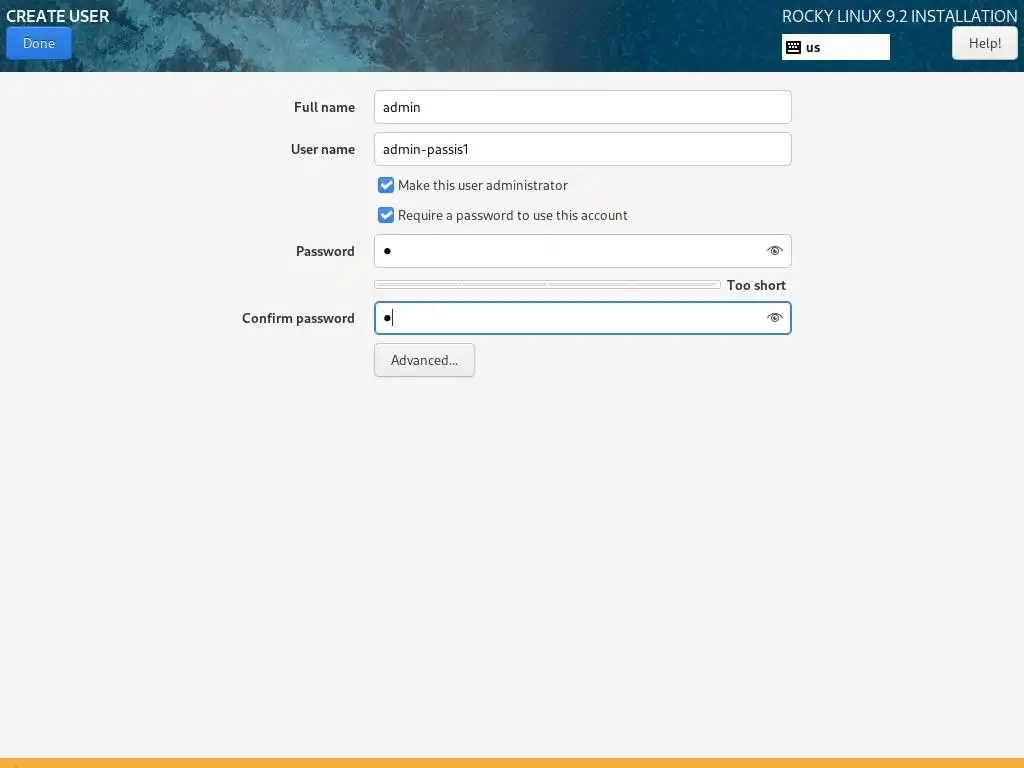Click the orange warning bar at the bottom

pyautogui.click(x=512, y=763)
